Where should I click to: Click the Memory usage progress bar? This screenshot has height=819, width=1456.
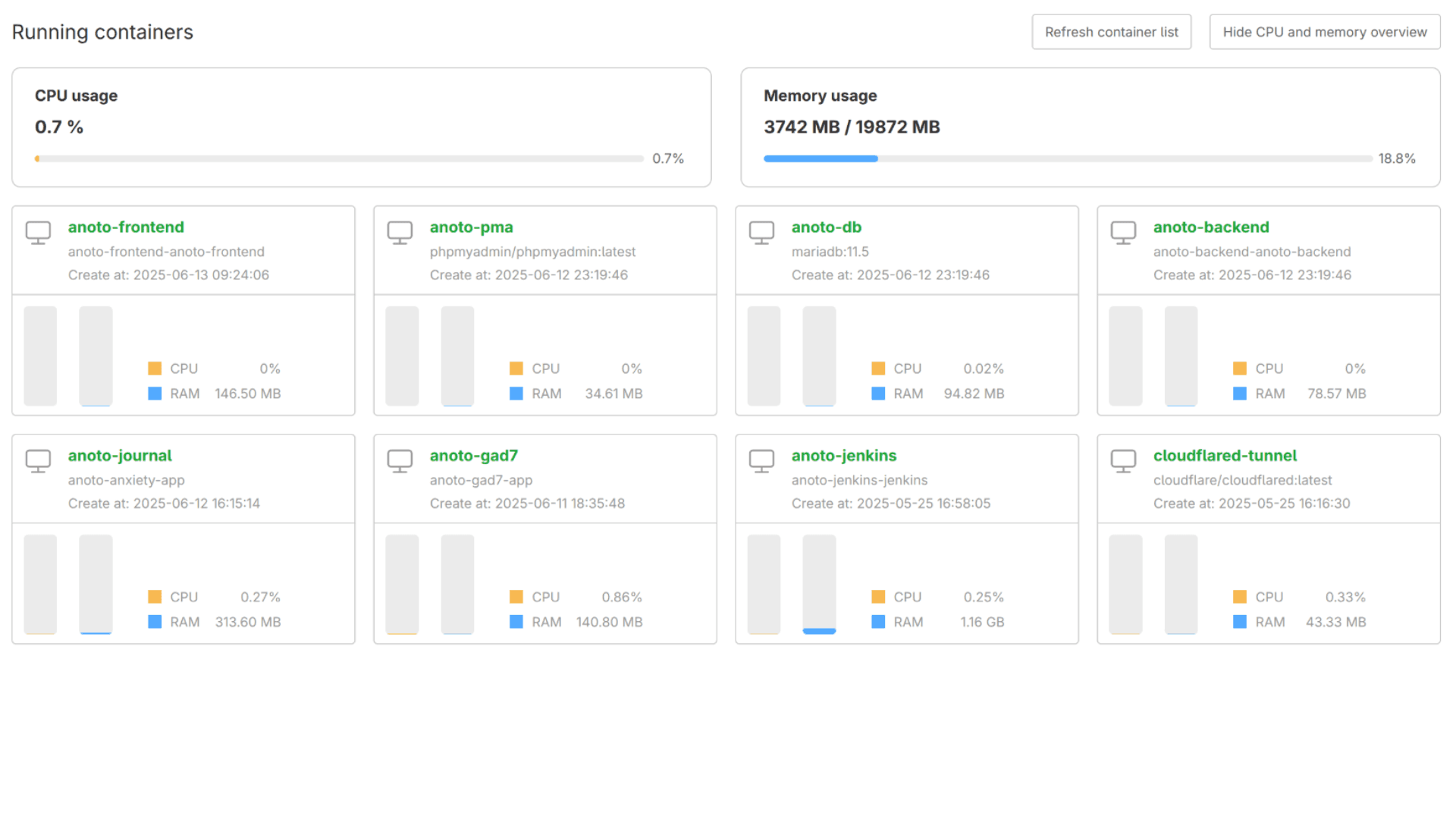point(1067,158)
